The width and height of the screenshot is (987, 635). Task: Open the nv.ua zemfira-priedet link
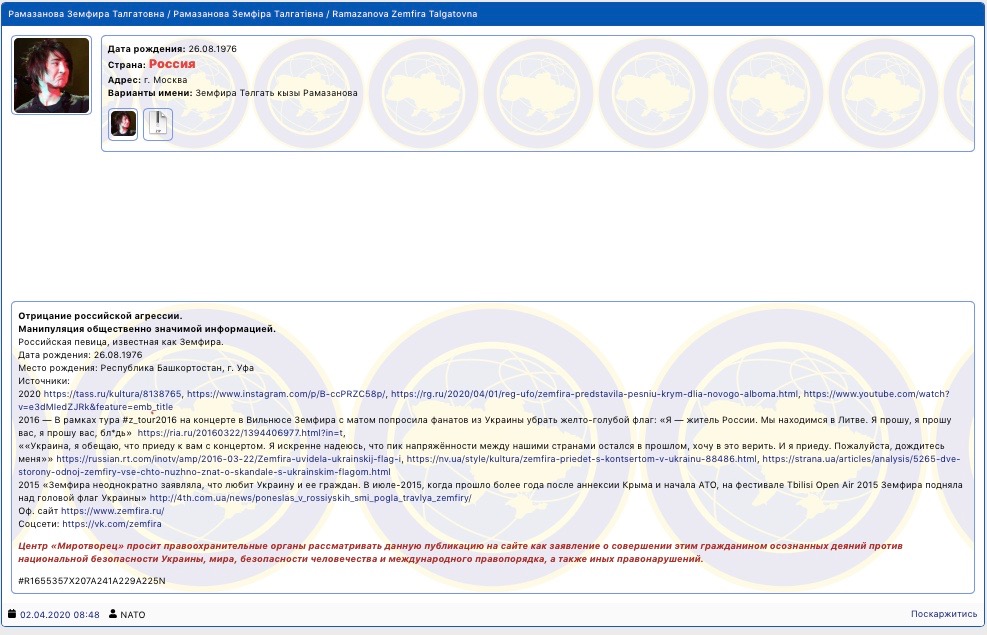coord(582,459)
